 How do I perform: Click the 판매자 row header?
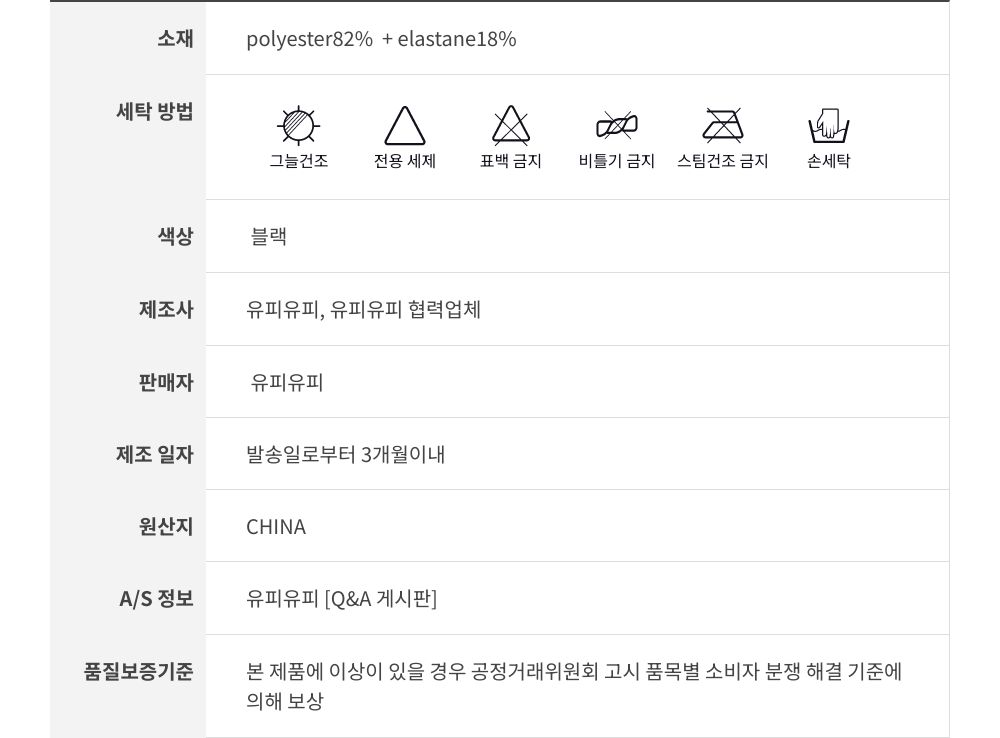point(165,382)
